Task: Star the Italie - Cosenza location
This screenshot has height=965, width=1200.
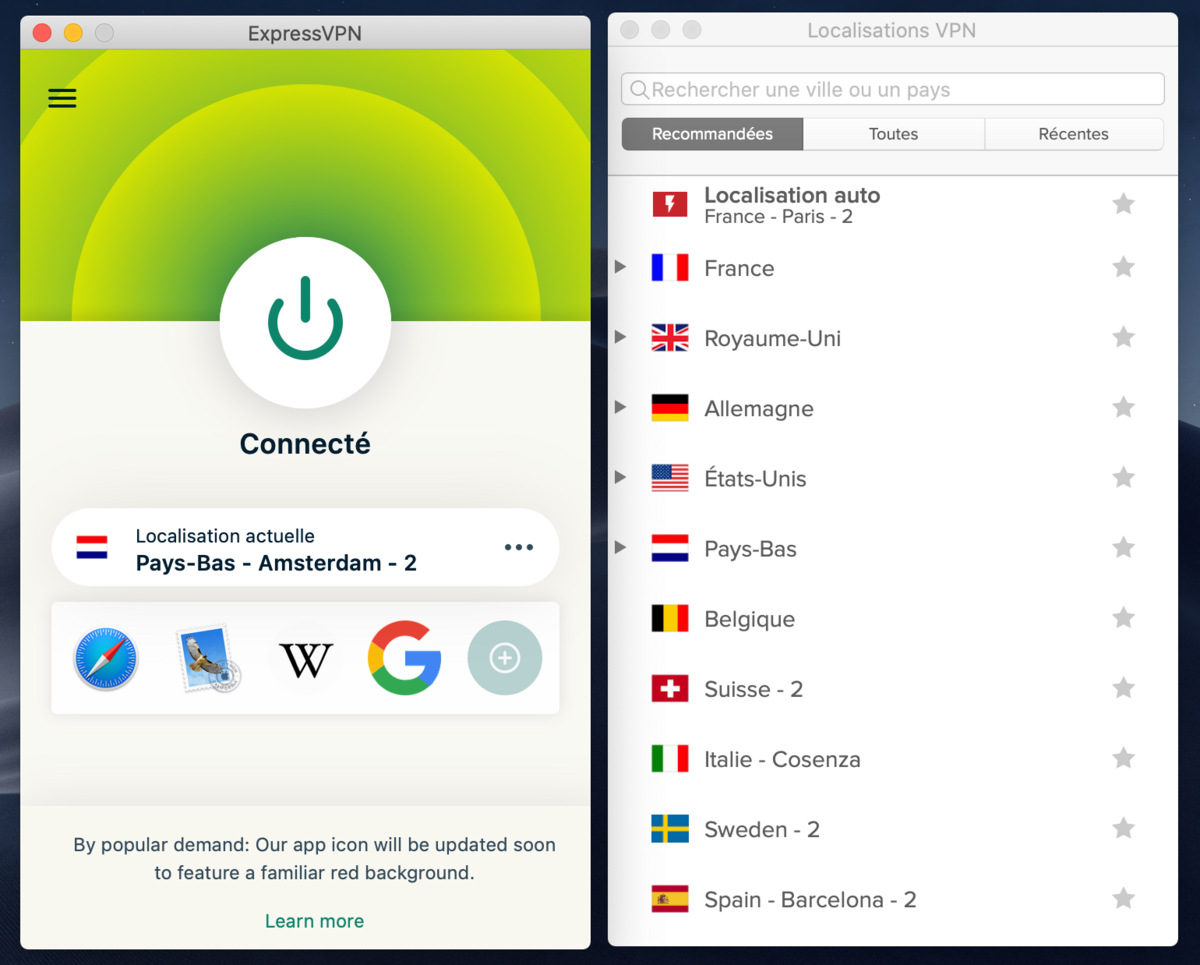Action: tap(1123, 758)
